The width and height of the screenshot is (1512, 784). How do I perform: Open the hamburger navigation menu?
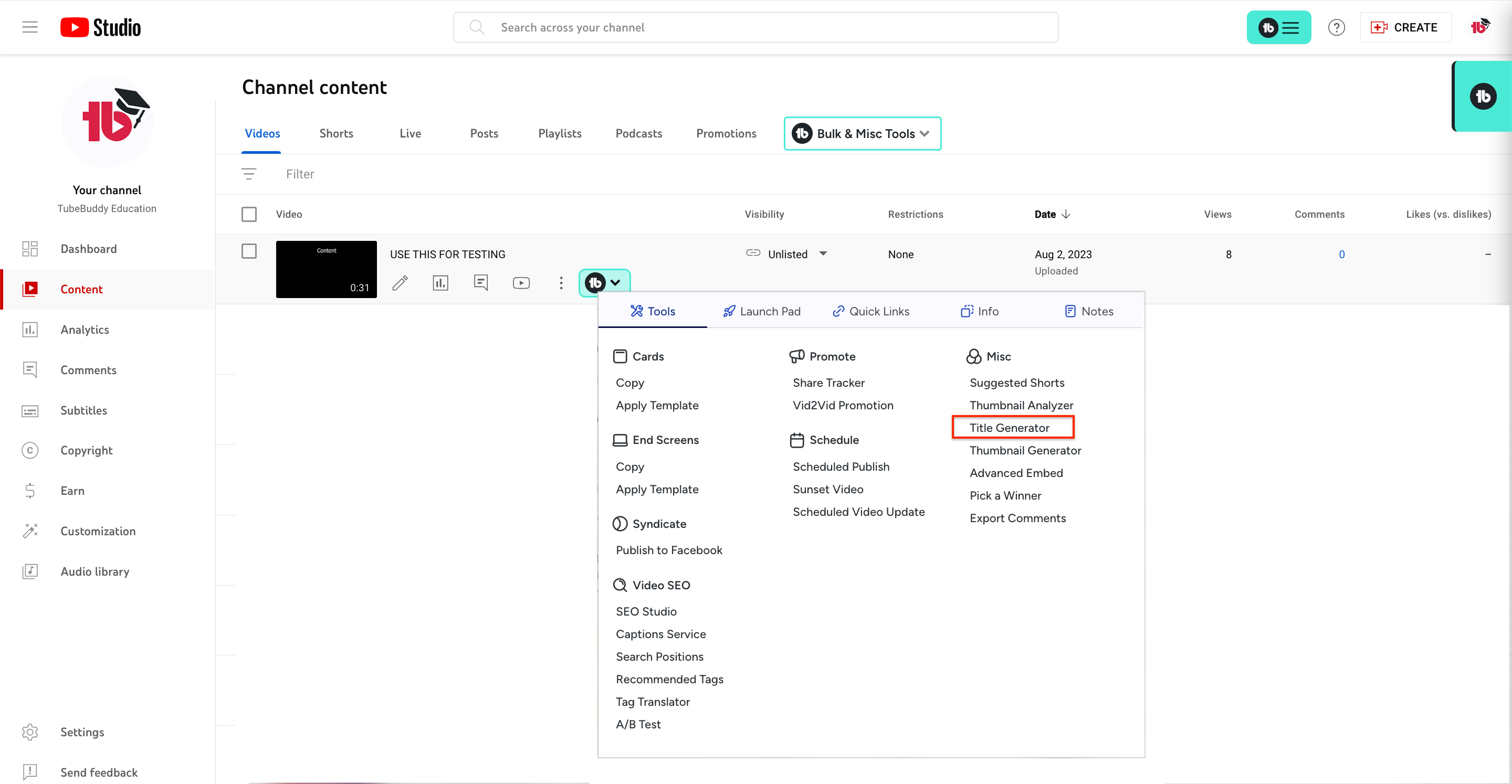tap(30, 28)
